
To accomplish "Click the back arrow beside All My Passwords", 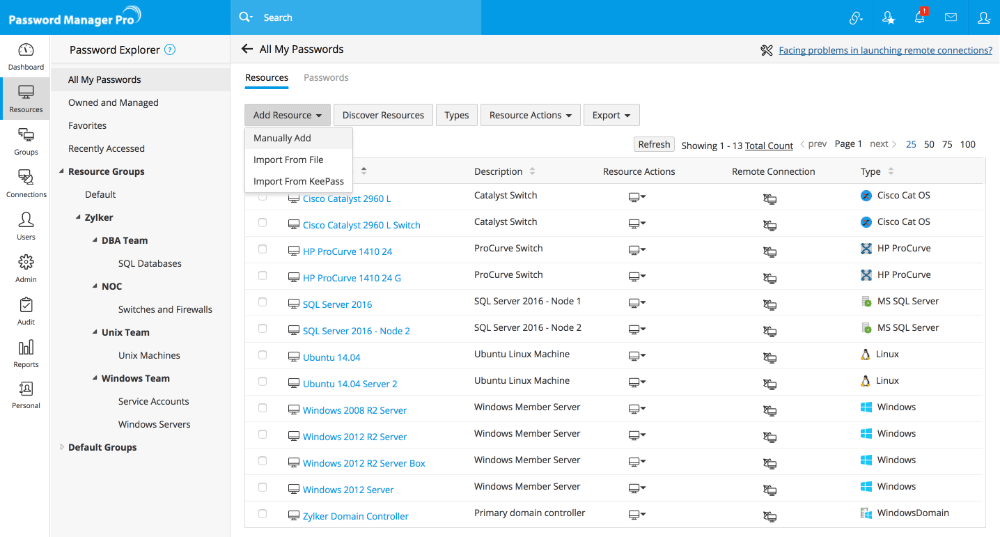I will coord(247,49).
